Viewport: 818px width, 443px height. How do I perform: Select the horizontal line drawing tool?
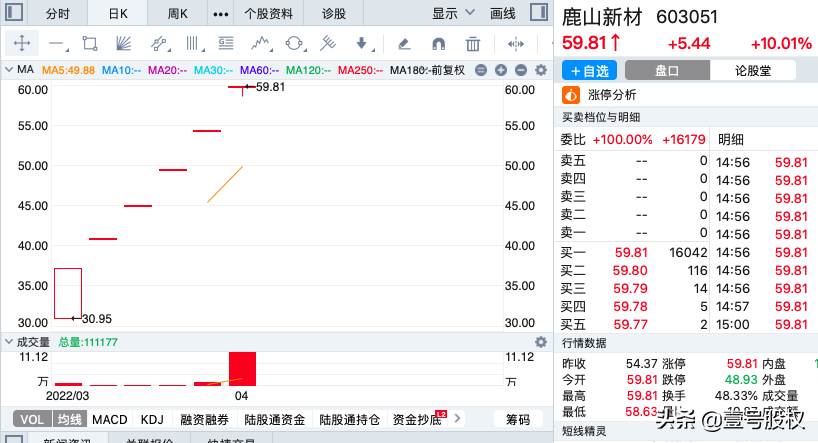click(58, 44)
